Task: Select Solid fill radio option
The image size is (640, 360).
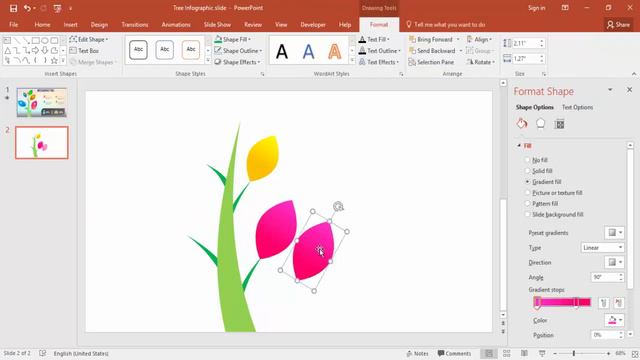Action: point(527,171)
